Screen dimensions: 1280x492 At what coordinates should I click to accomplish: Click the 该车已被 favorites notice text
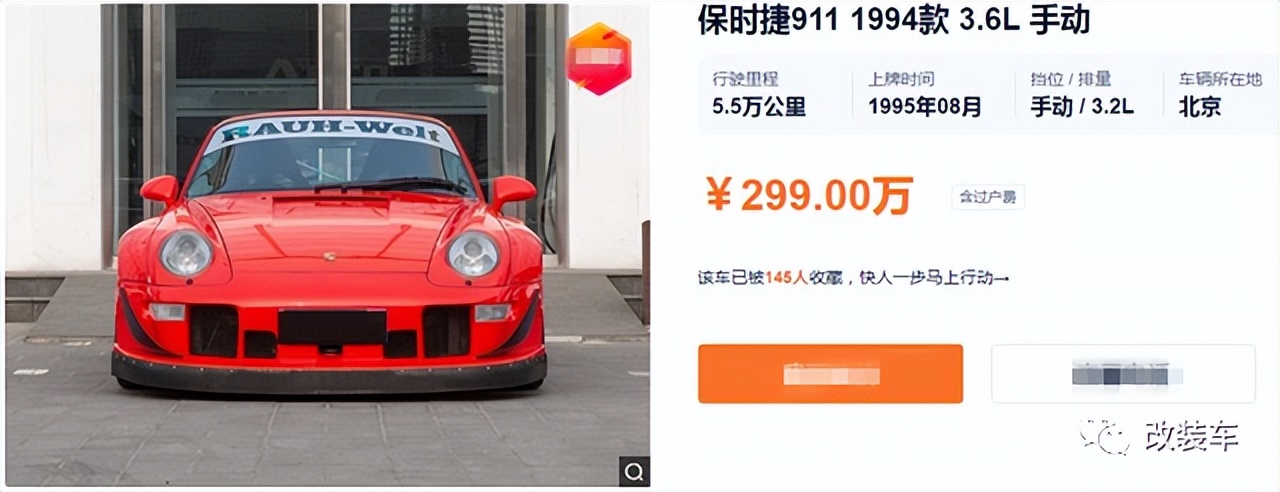(731, 278)
